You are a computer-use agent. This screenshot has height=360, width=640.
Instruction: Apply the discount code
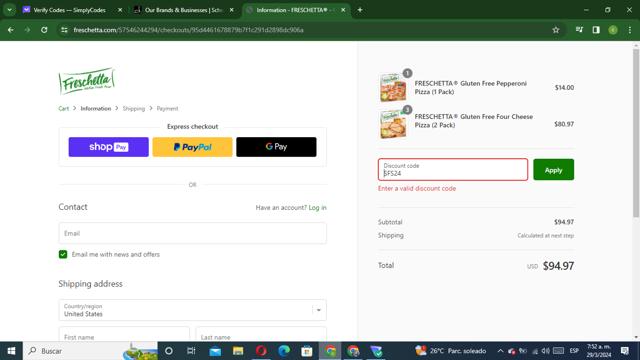click(553, 169)
